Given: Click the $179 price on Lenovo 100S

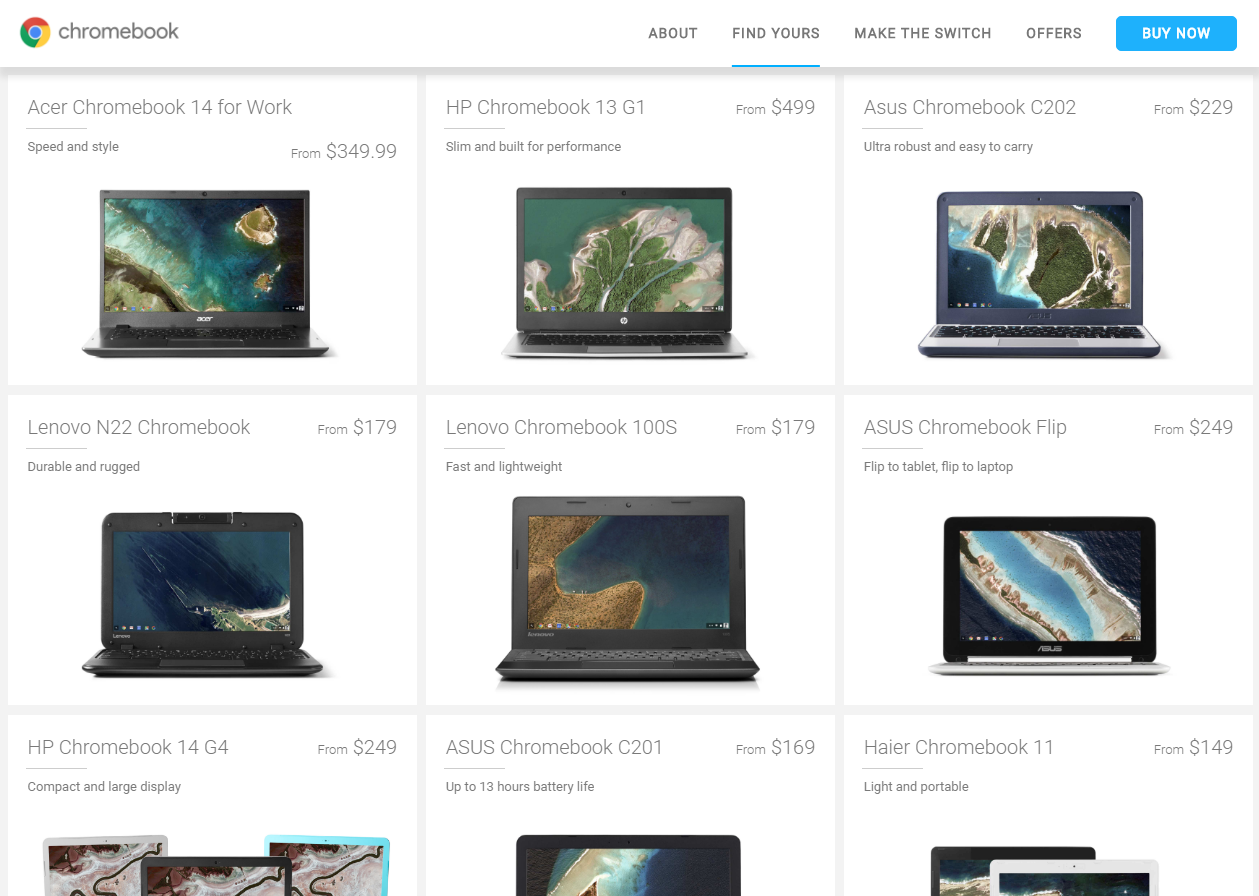Looking at the screenshot, I should [x=793, y=428].
